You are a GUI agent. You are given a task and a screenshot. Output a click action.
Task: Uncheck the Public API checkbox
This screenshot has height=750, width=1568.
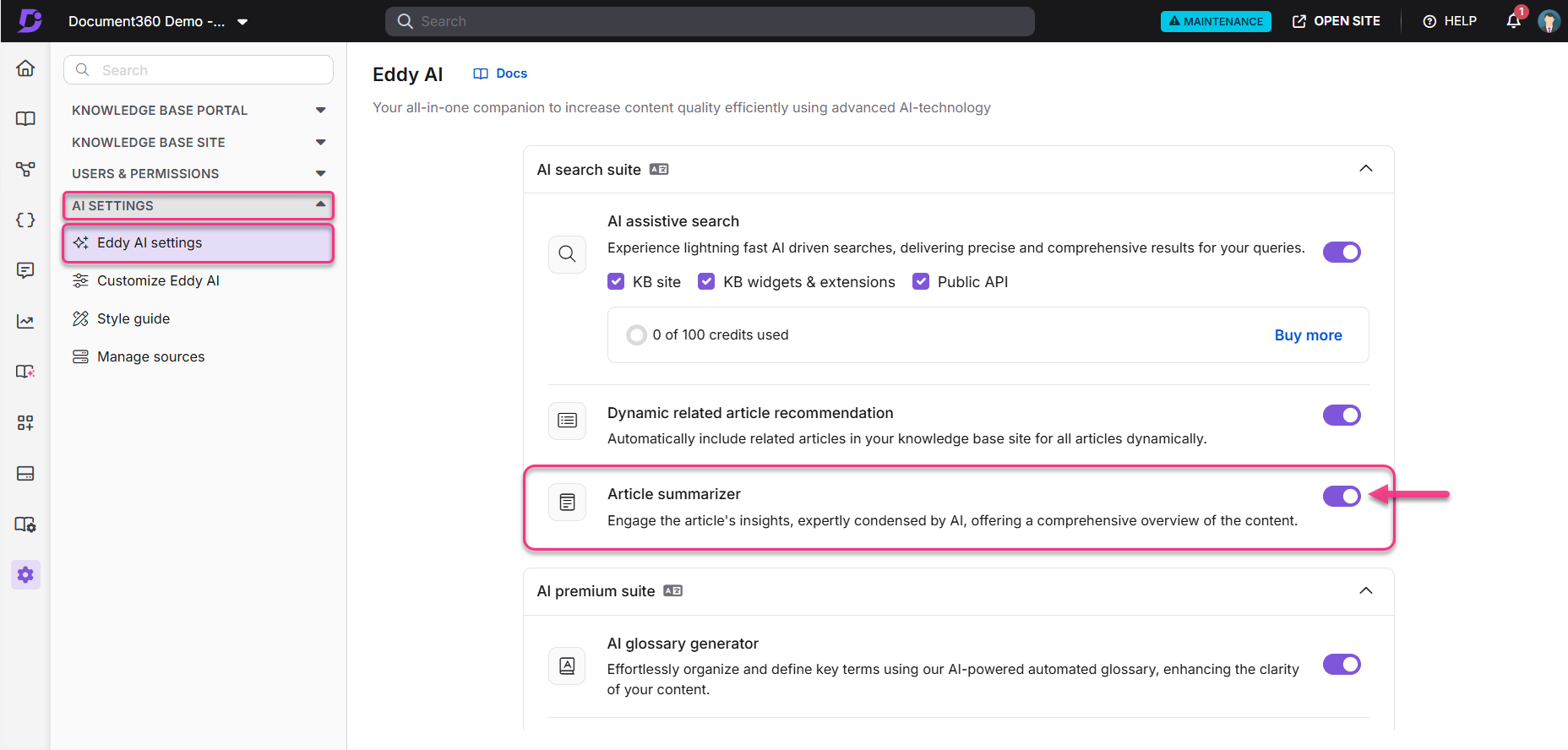(921, 281)
